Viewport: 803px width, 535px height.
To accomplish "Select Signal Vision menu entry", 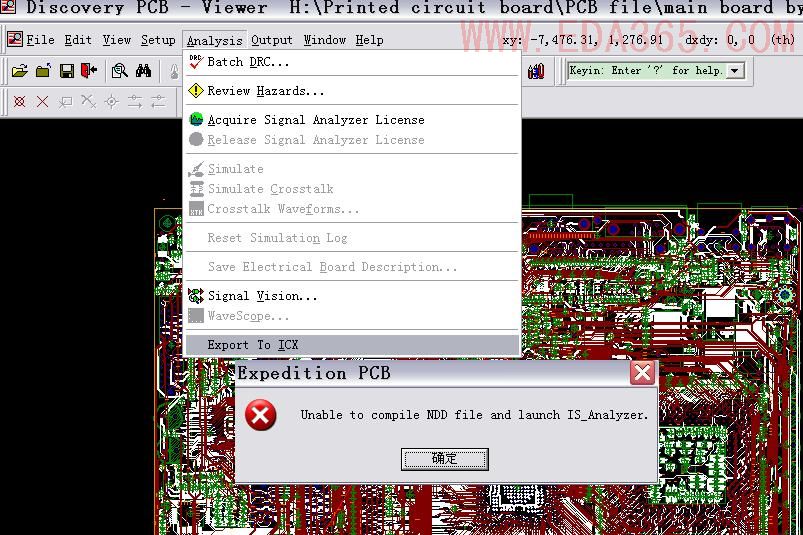I will pos(352,296).
